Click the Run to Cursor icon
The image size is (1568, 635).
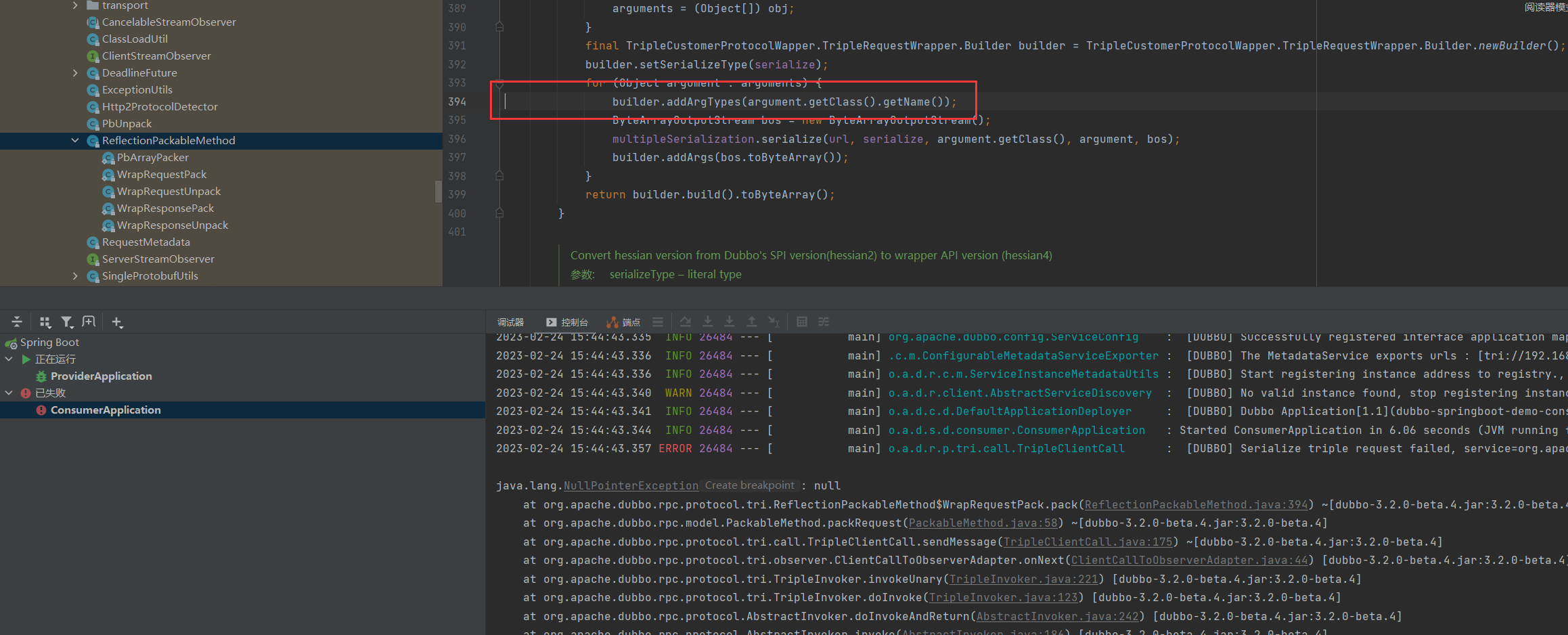(x=774, y=322)
